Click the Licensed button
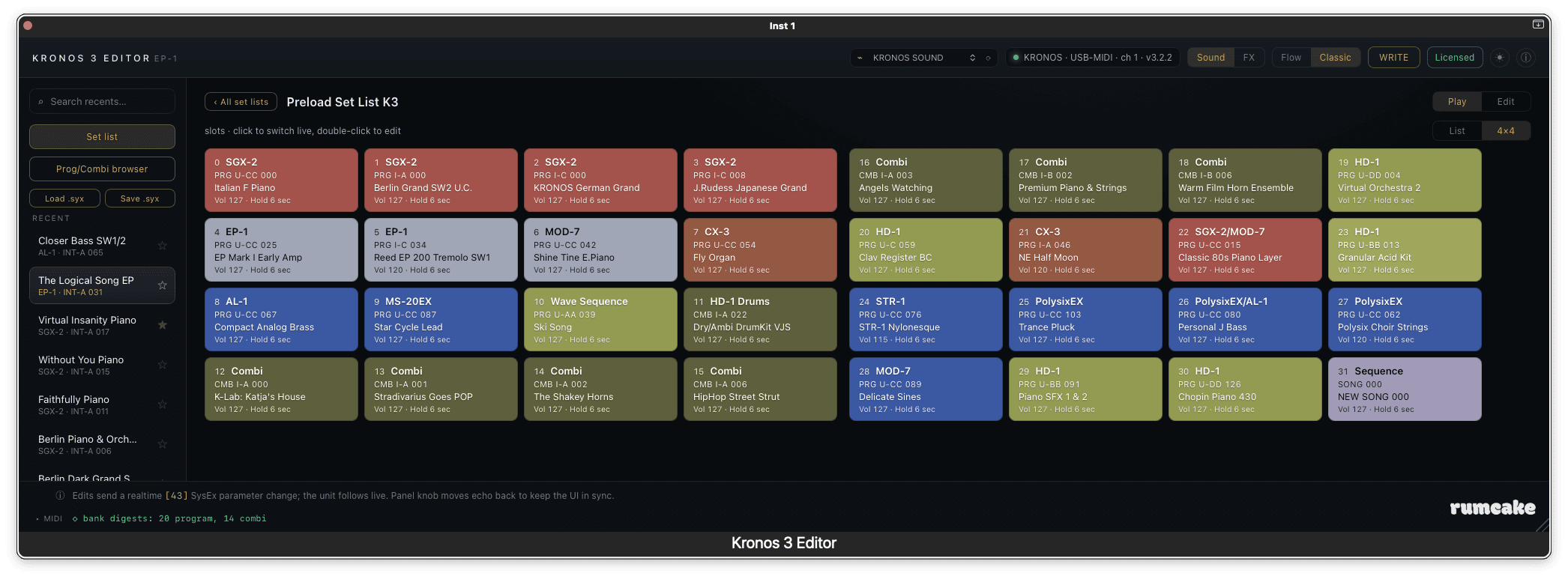Image resolution: width=1568 pixels, height=579 pixels. 1454,58
